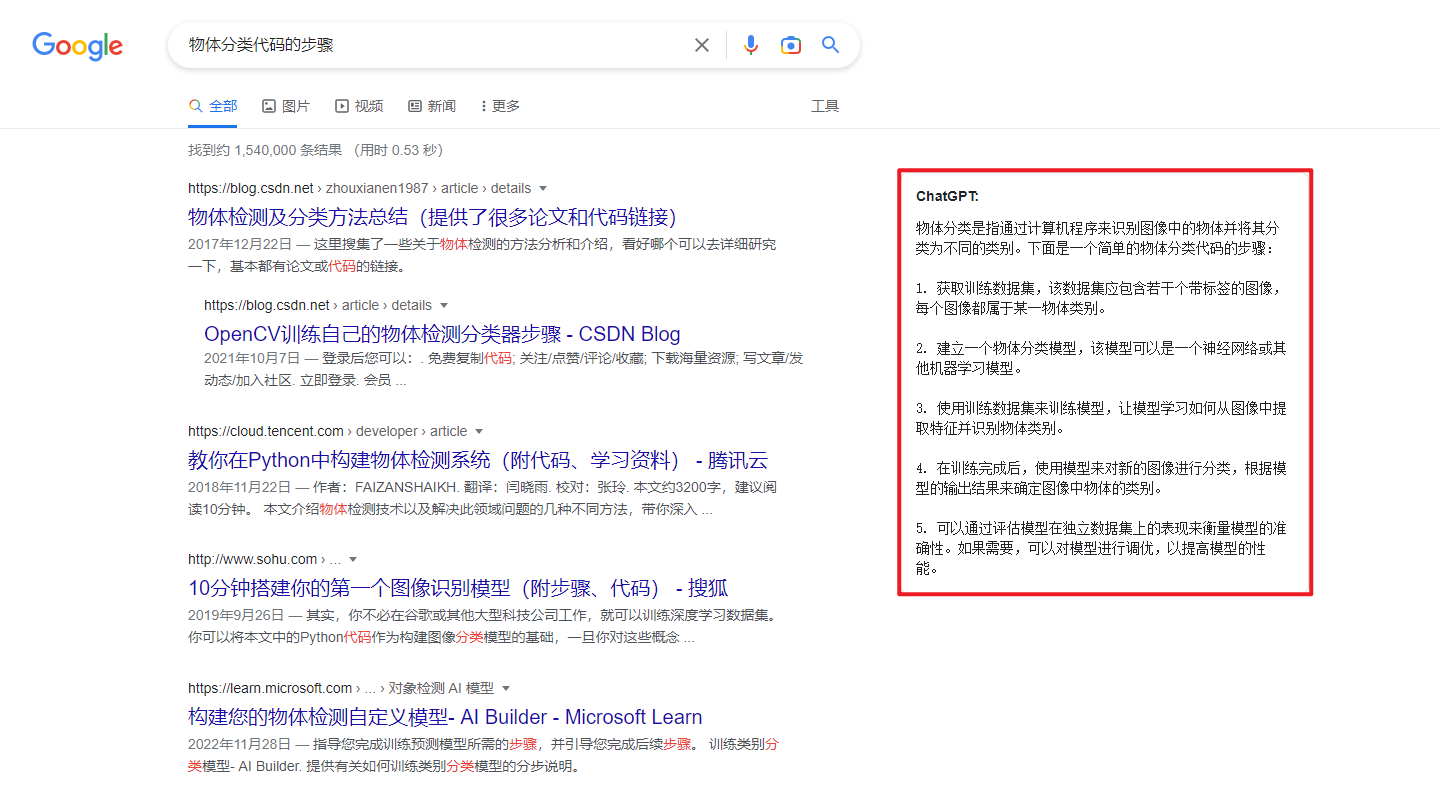Select the 全部 tab
Viewport: 1440px width, 807px height.
[213, 106]
